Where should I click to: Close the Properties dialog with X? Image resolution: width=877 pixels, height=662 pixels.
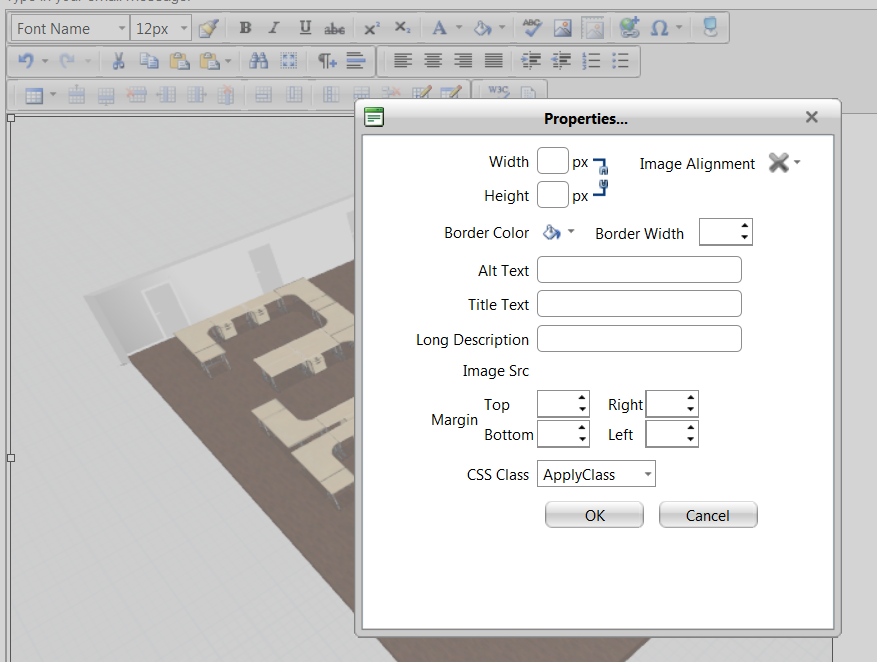[x=811, y=118]
